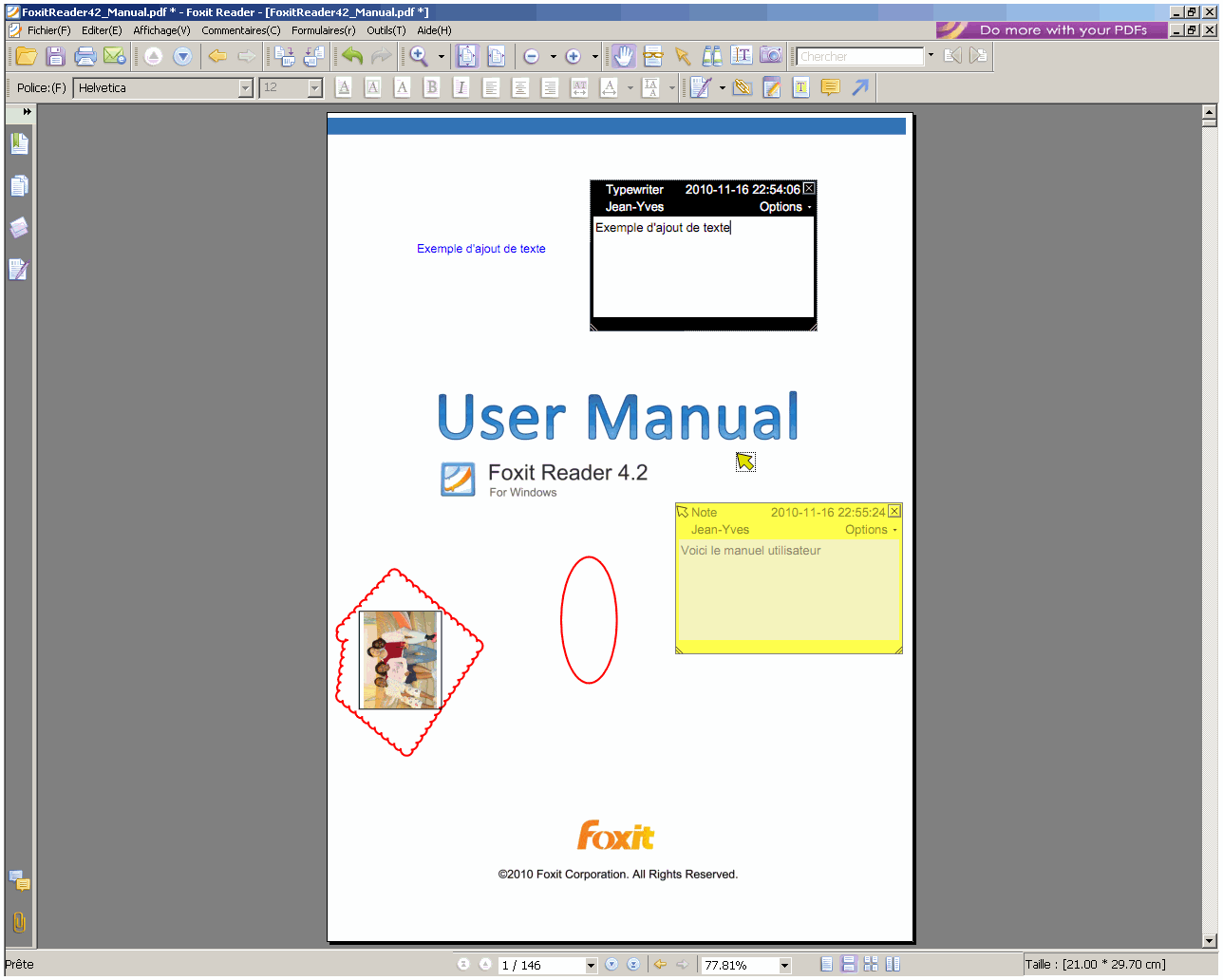The image size is (1223, 980).
Task: Select the camera Snapshot tool
Action: pyautogui.click(x=770, y=56)
